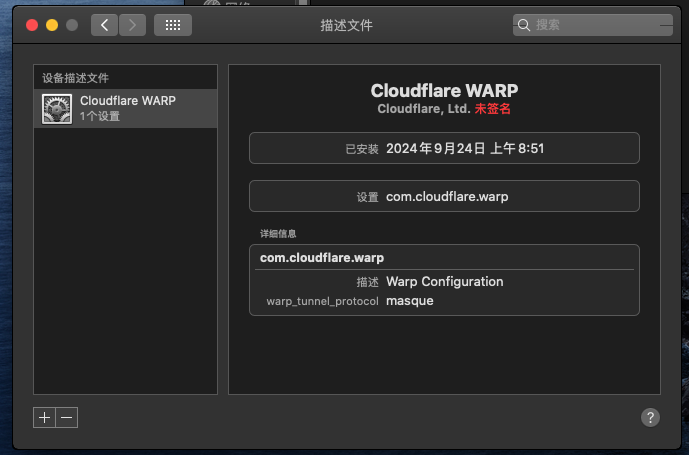The image size is (689, 455).
Task: Select the 描述 Warp Configuration row
Action: (x=444, y=282)
